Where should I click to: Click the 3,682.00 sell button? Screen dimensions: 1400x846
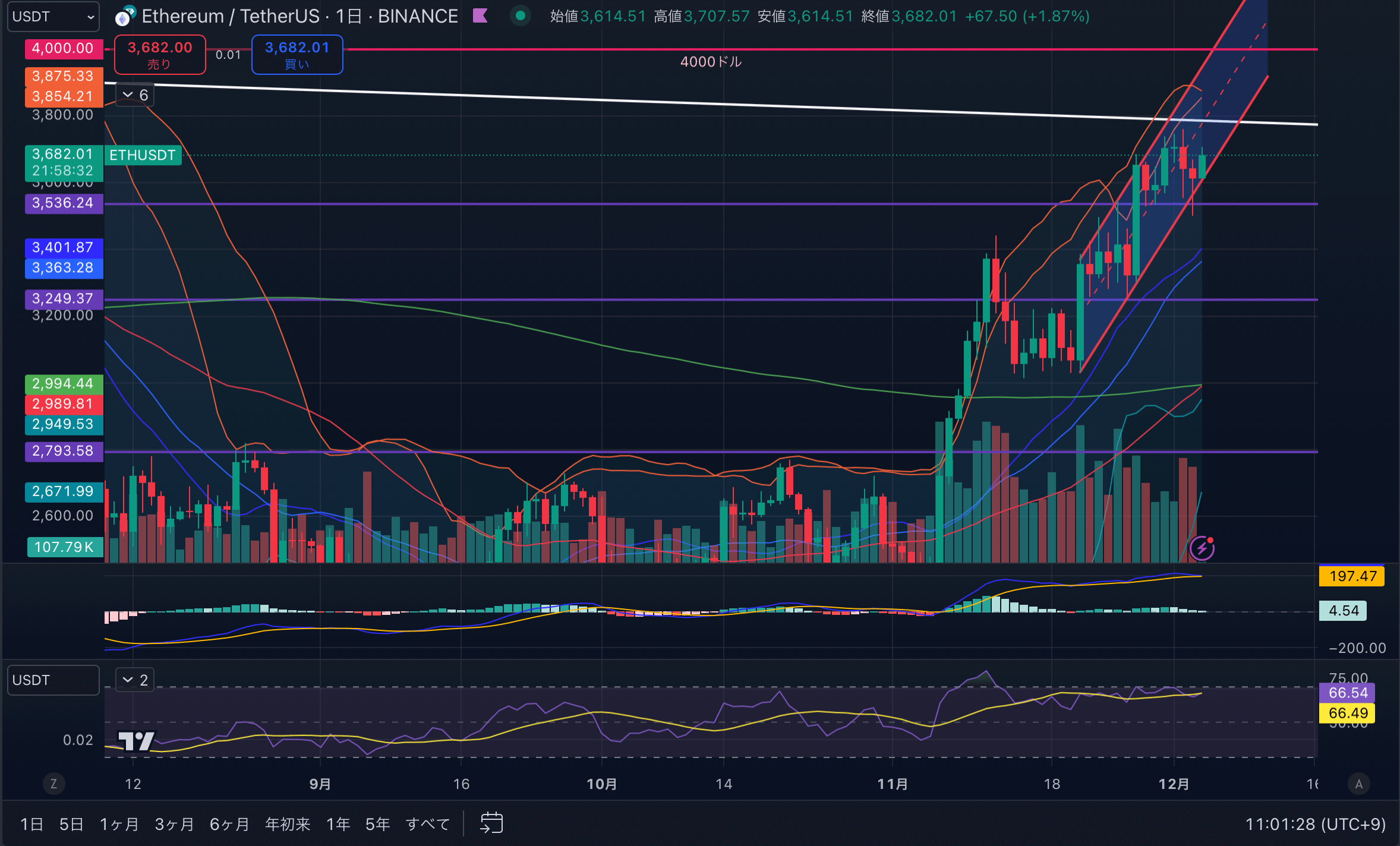point(160,55)
